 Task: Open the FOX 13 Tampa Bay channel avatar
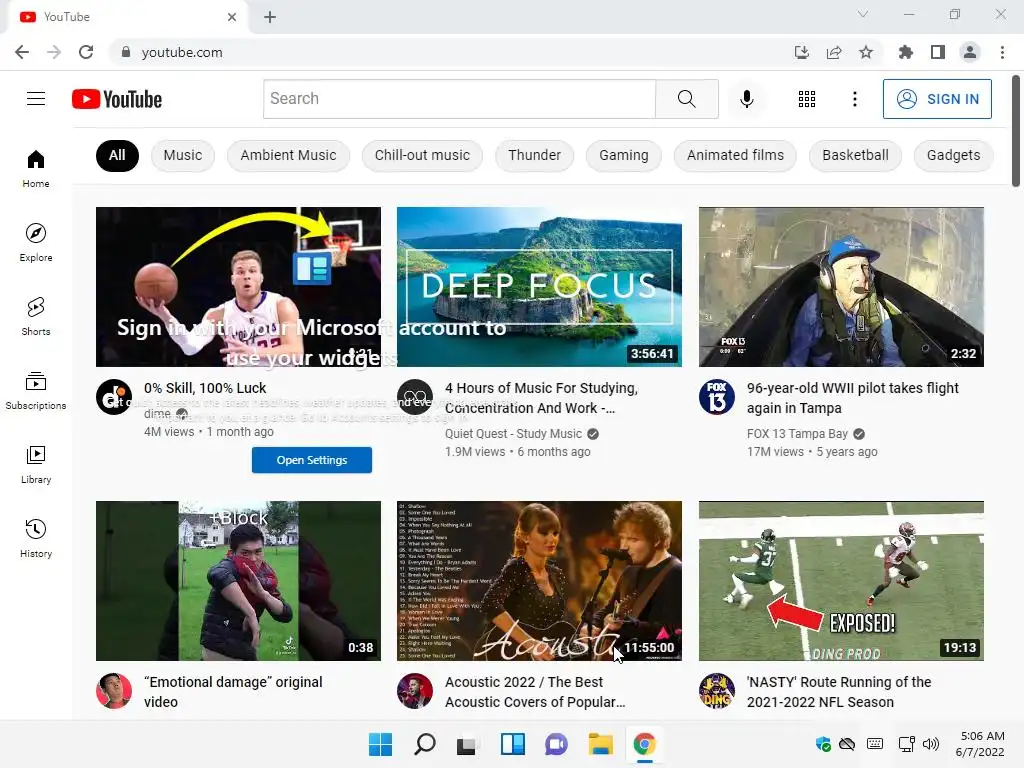716,397
